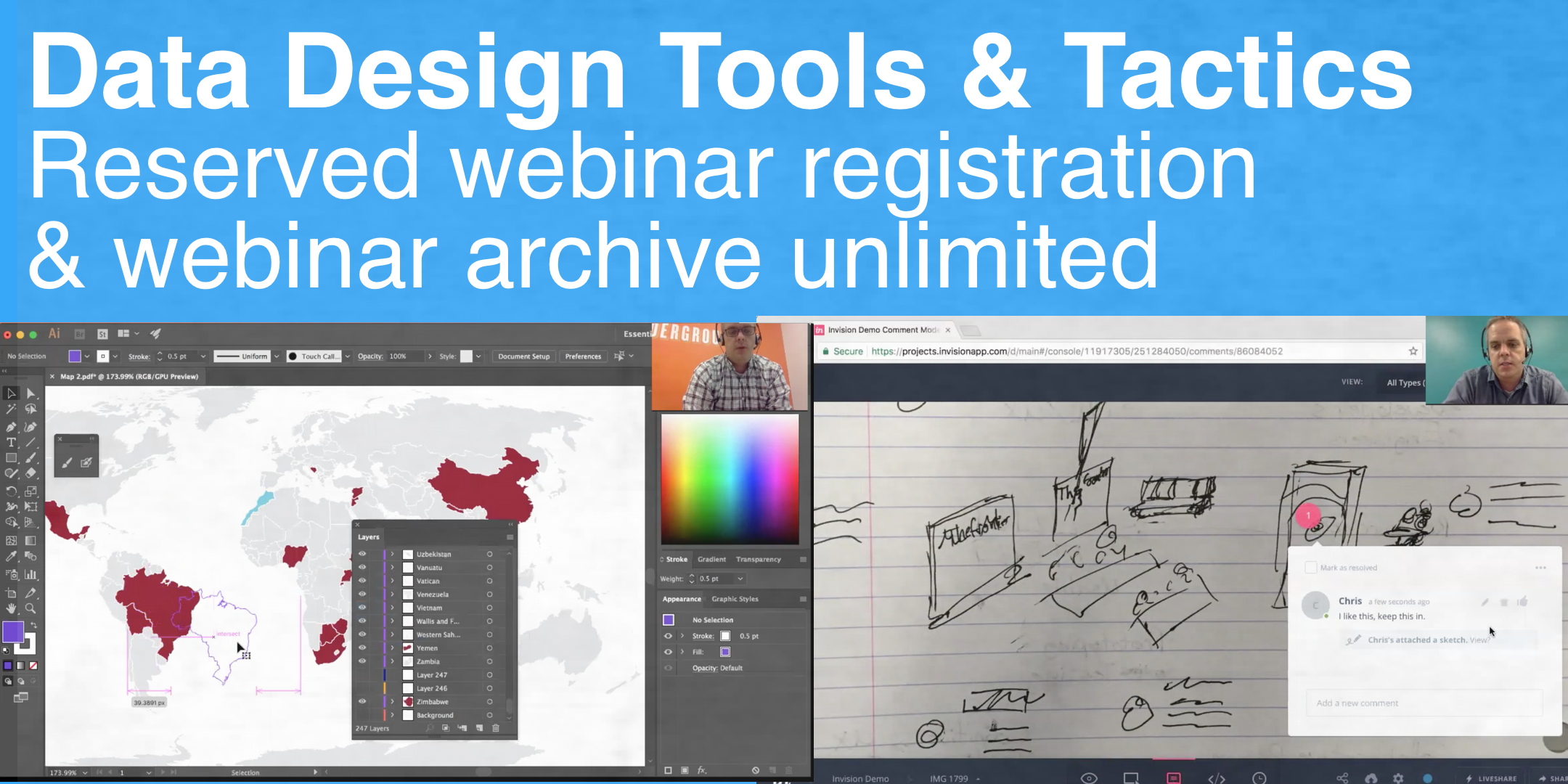Open Inspect mode code icon in InVision
1568x784 pixels.
point(1217,778)
